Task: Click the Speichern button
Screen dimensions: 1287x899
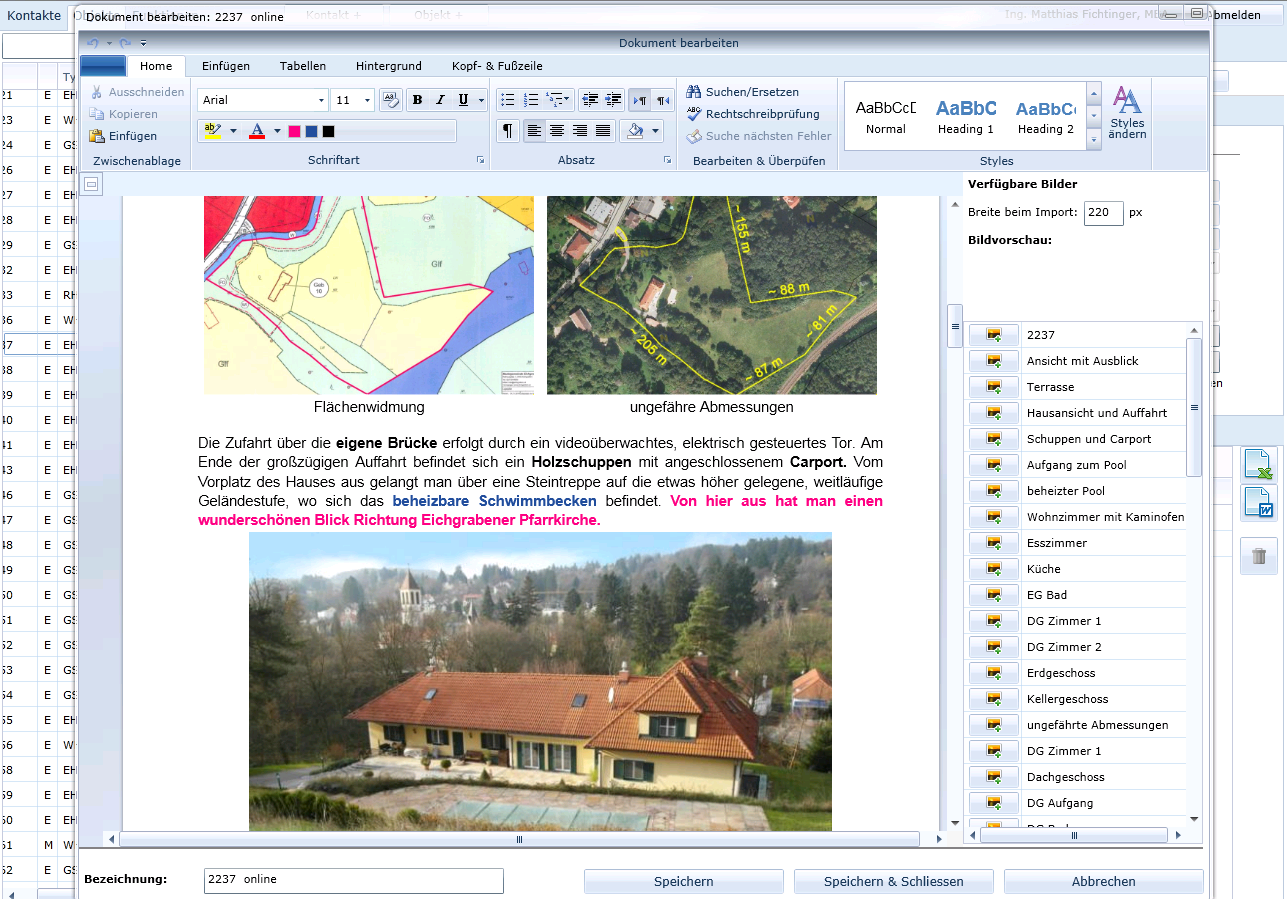Action: tap(684, 881)
